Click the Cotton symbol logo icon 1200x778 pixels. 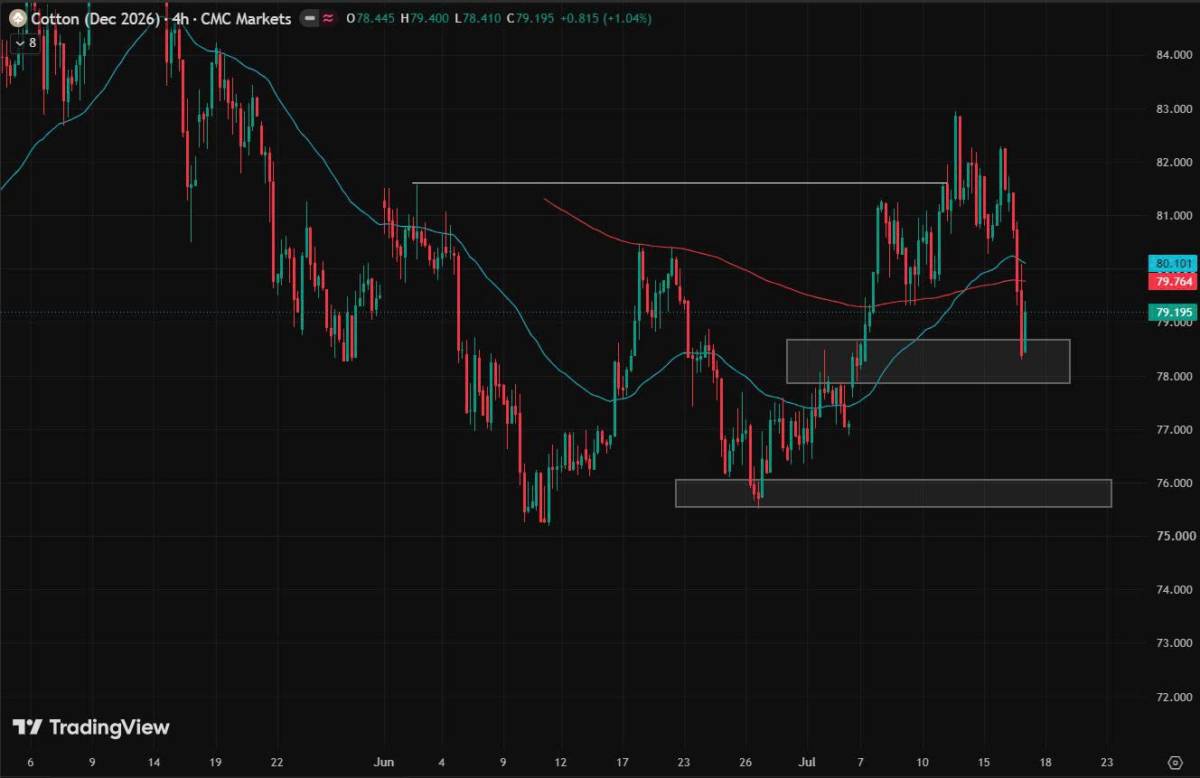pyautogui.click(x=18, y=18)
